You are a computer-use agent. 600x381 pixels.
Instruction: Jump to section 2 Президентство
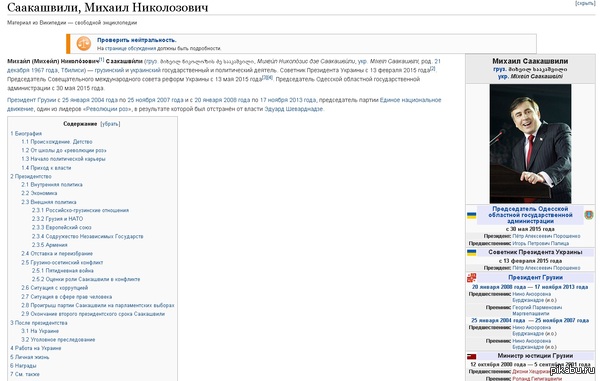click(31, 176)
